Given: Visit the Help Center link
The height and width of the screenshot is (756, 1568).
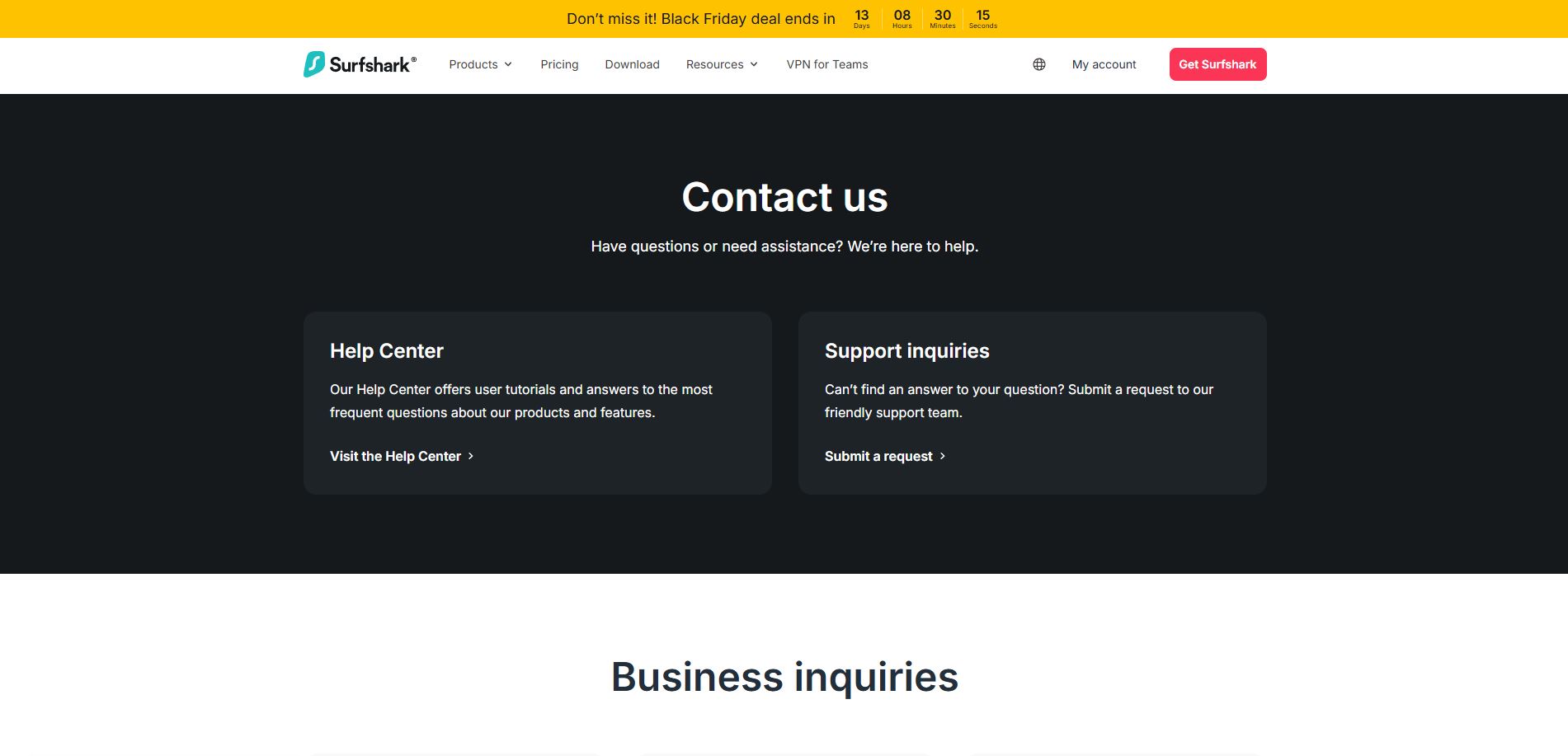Looking at the screenshot, I should pyautogui.click(x=402, y=456).
